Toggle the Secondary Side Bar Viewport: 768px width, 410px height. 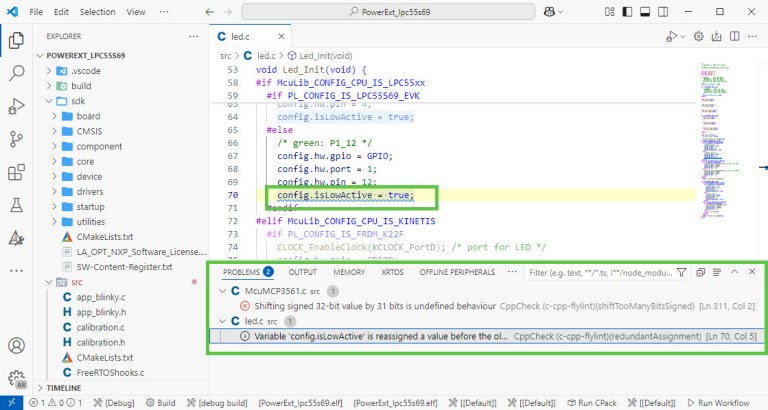coord(663,12)
